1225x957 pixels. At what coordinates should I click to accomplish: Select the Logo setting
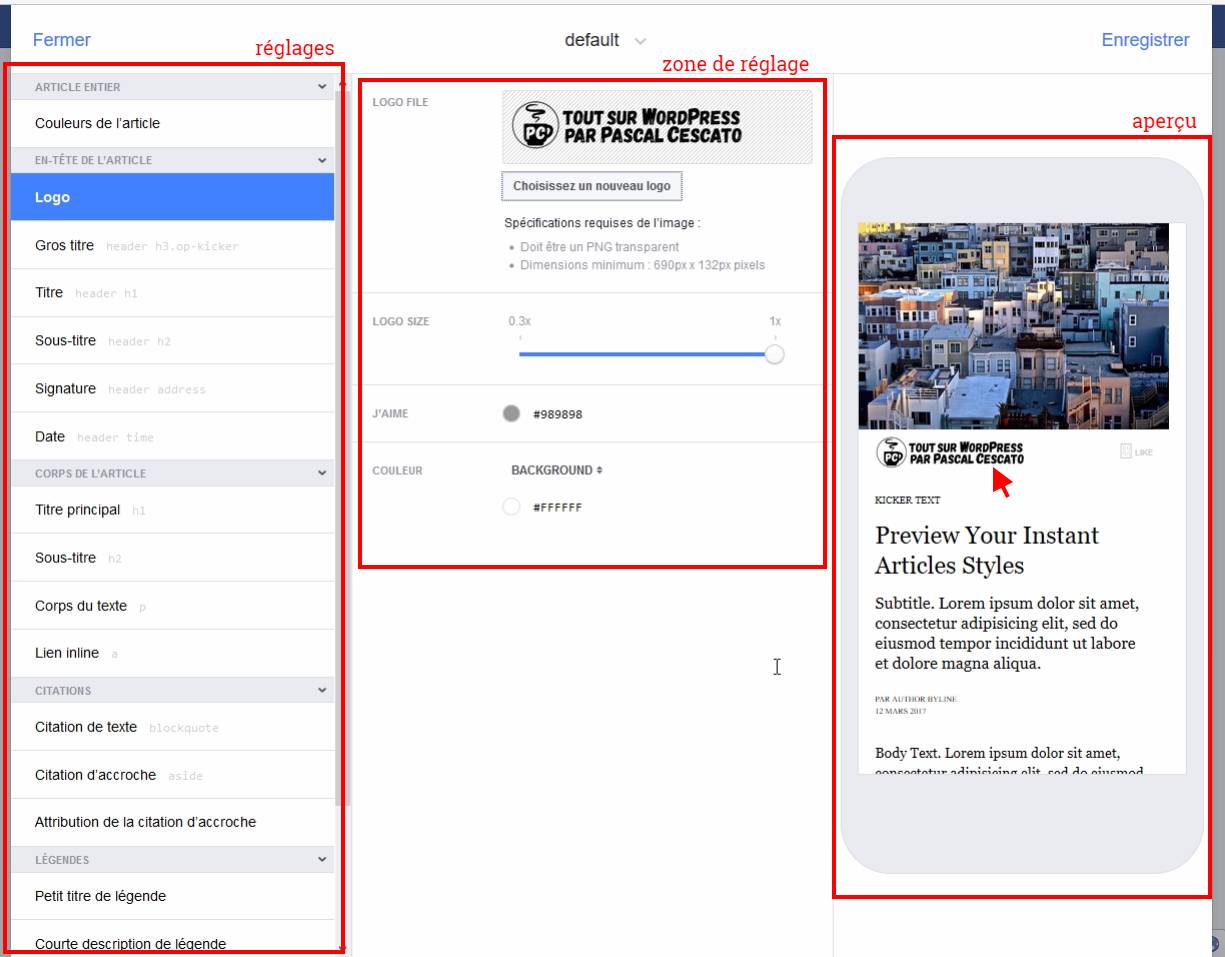point(172,197)
